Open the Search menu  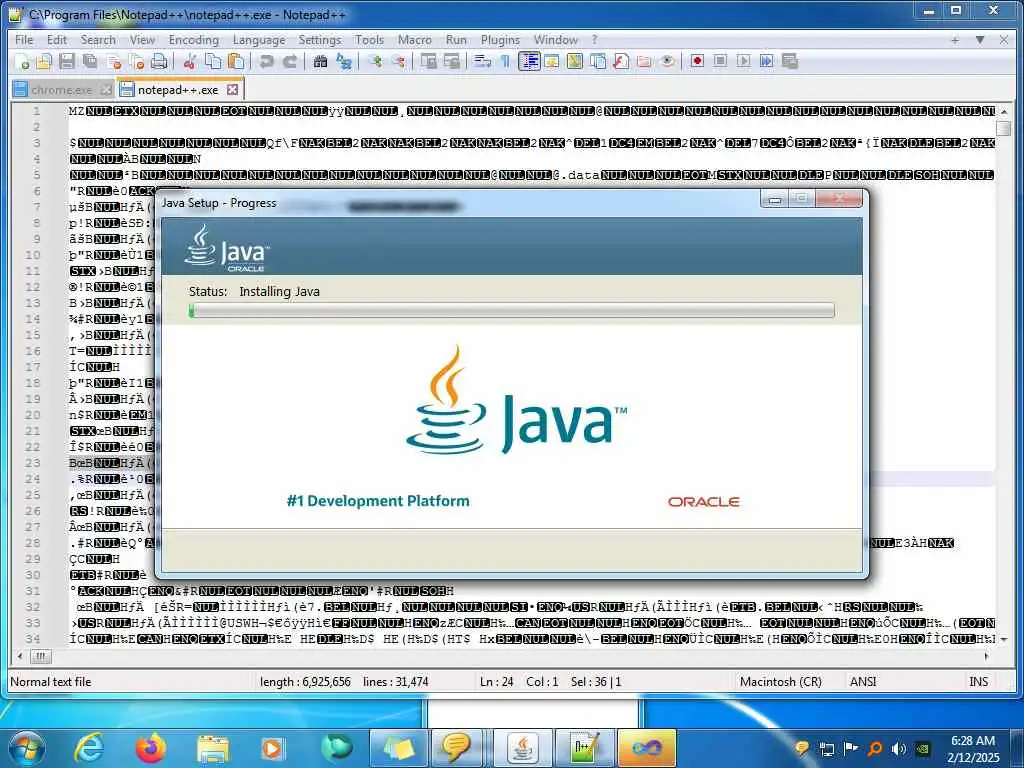pos(98,40)
